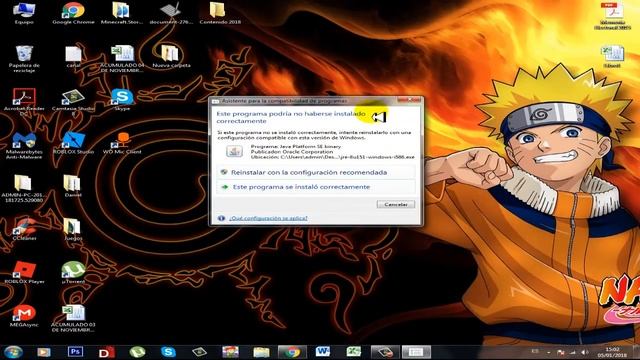Select Reinstalar con la configuración recomendada option
Viewport: 640px width, 360px height.
click(x=316, y=172)
